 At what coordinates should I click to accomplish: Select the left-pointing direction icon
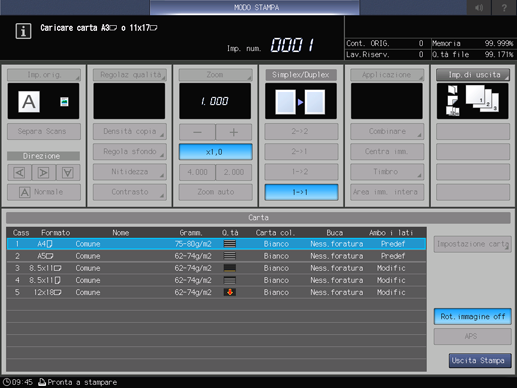[19, 173]
